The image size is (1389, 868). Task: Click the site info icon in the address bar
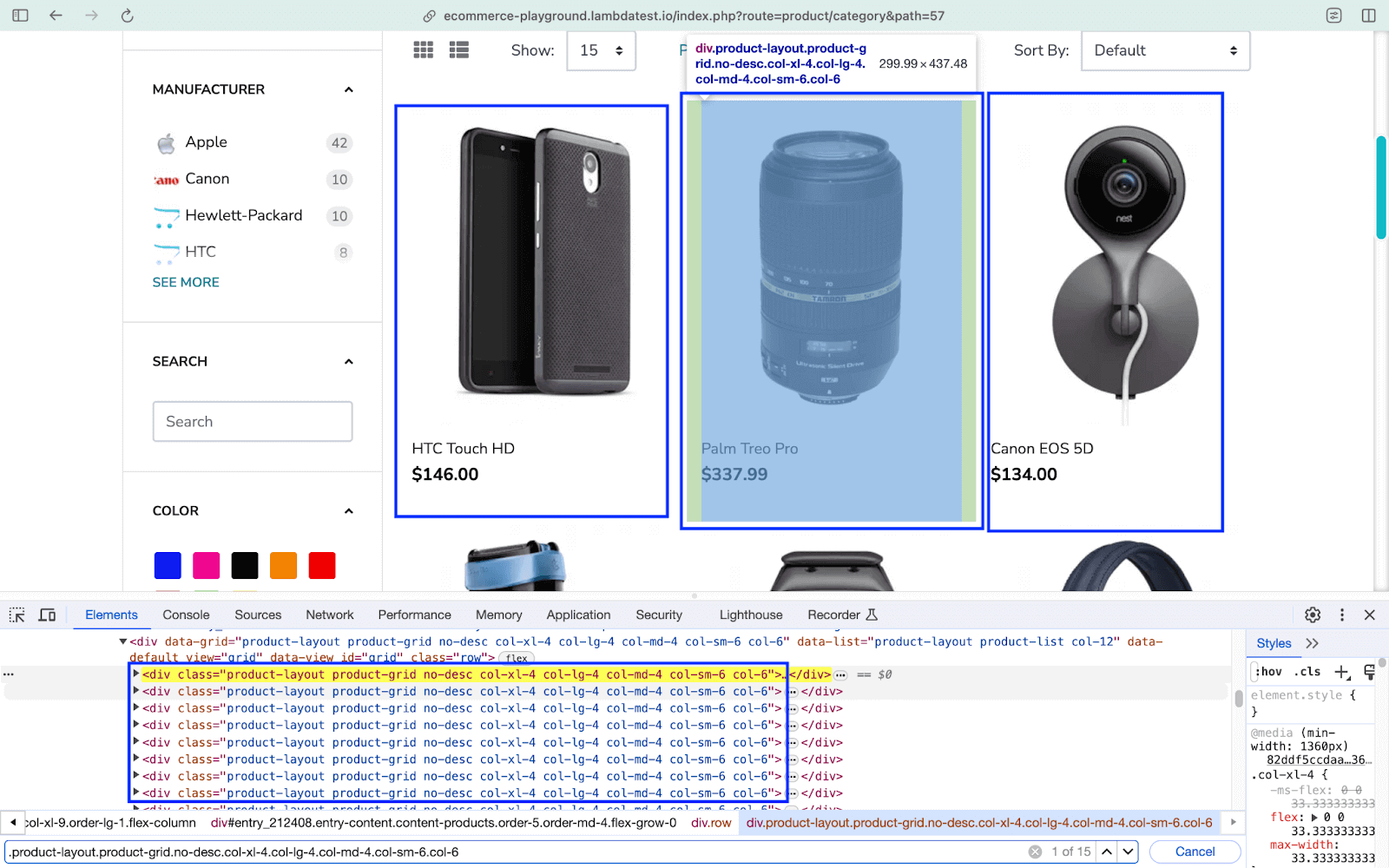tap(429, 16)
